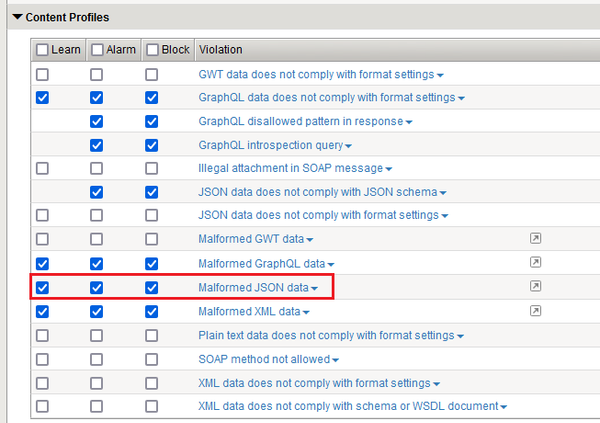Expand Malformed JSON data violation dropdown
Screen dimensions: 600x423
pos(314,289)
